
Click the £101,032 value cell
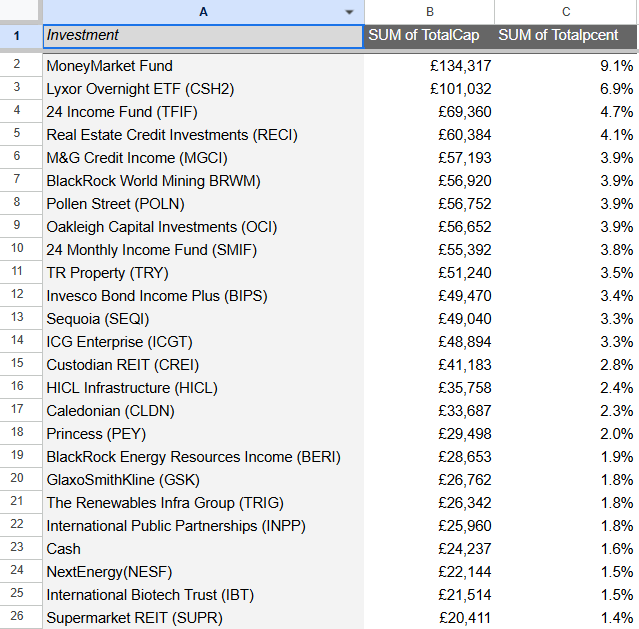point(429,88)
